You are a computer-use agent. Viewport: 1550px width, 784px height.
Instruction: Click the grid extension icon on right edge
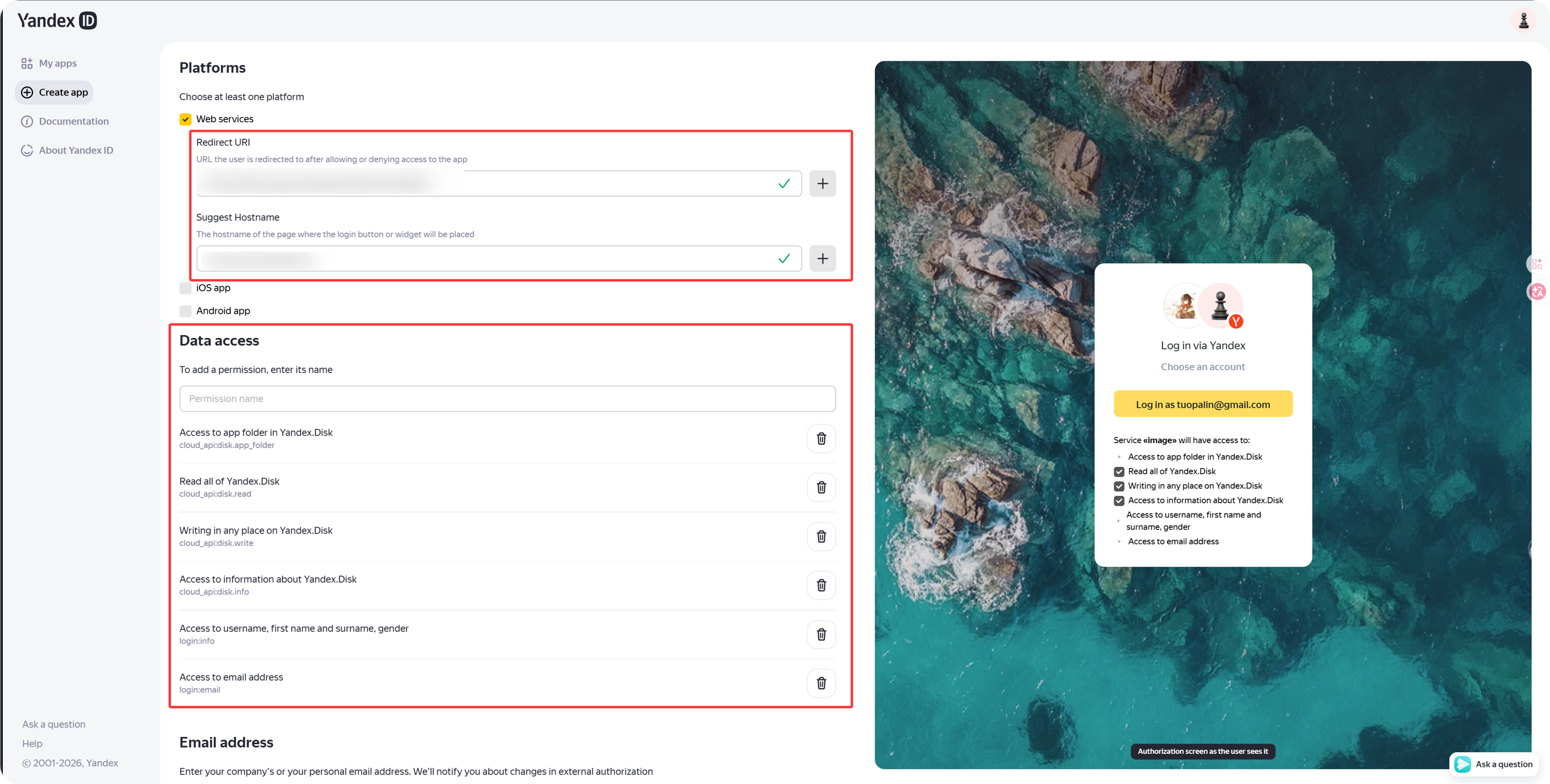click(x=1538, y=264)
